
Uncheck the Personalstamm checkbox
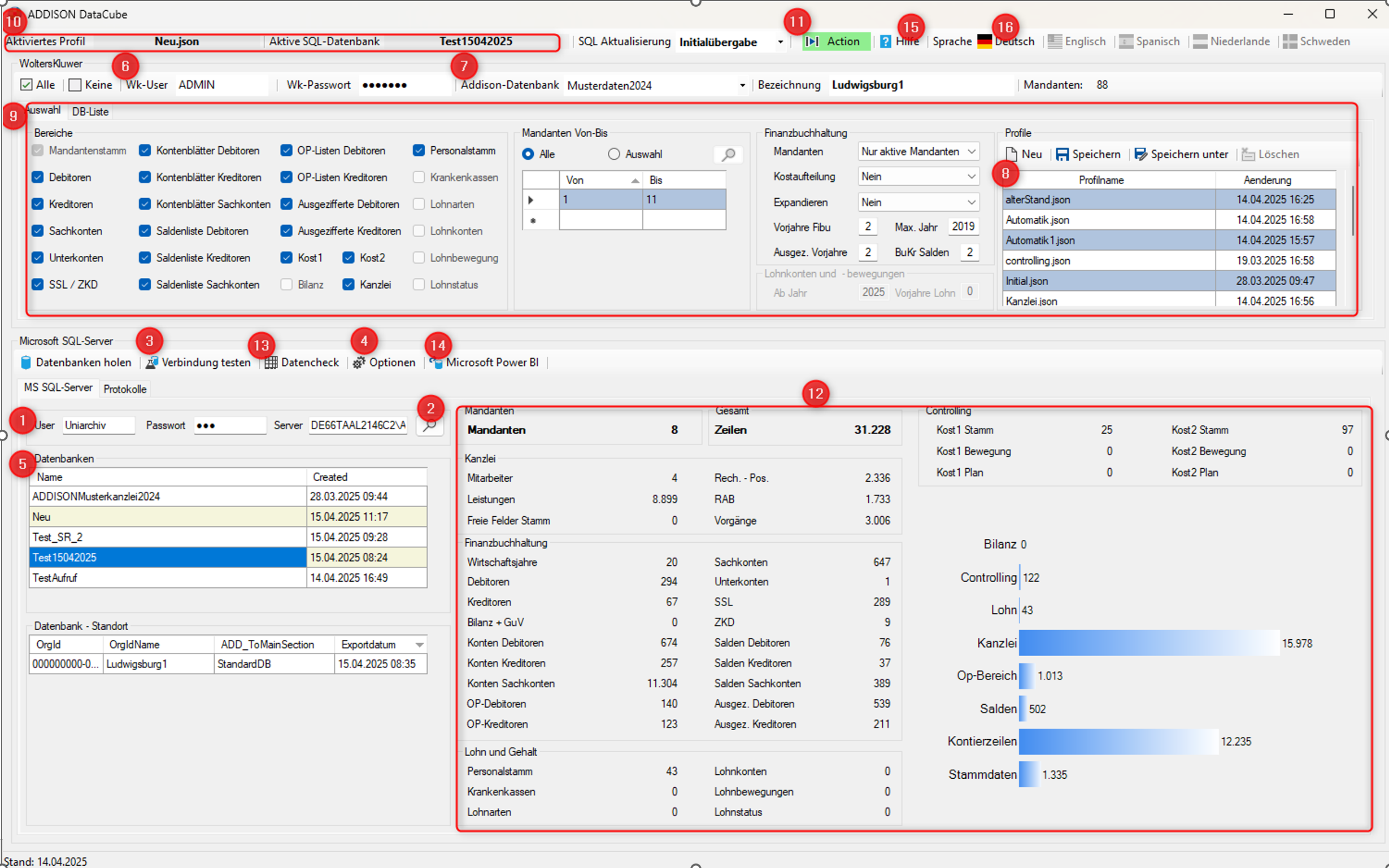(x=419, y=150)
